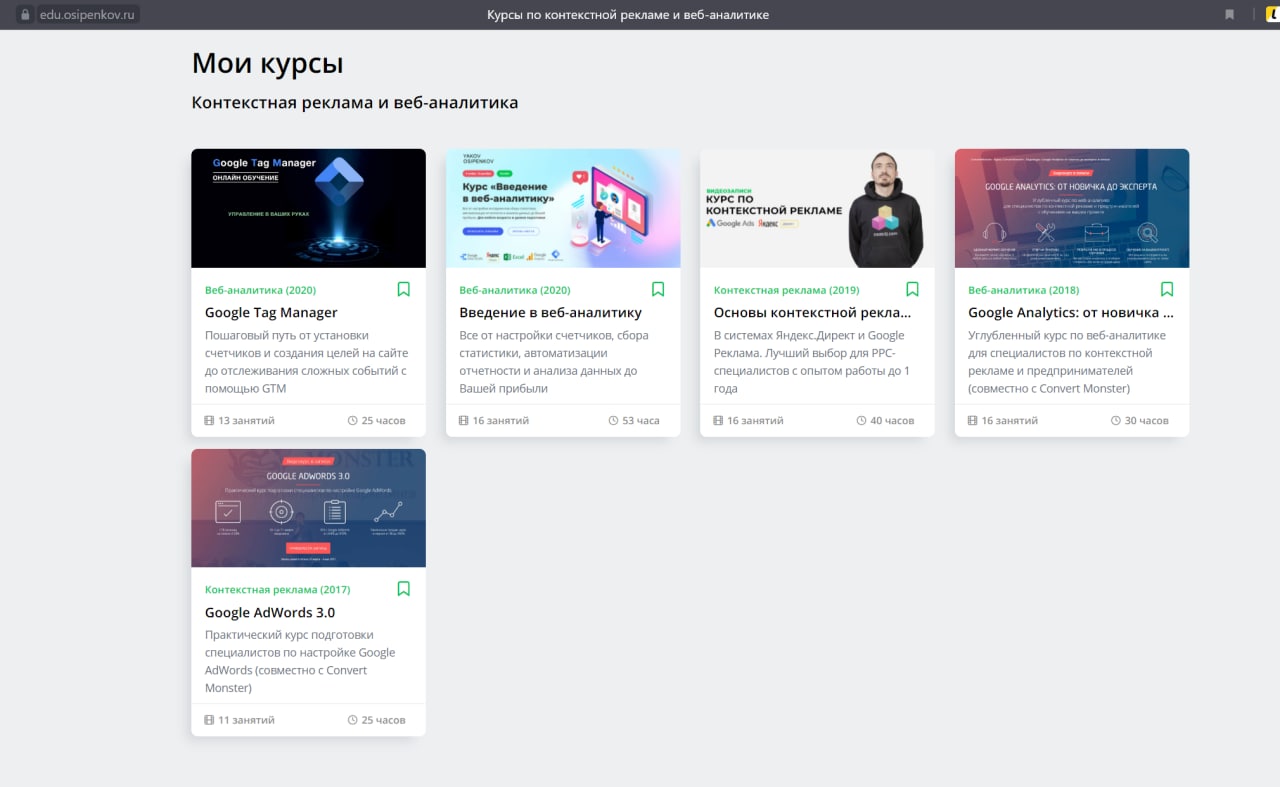Click the 16 занятий label on Google Analytics card
This screenshot has width=1280, height=787.
1009,421
